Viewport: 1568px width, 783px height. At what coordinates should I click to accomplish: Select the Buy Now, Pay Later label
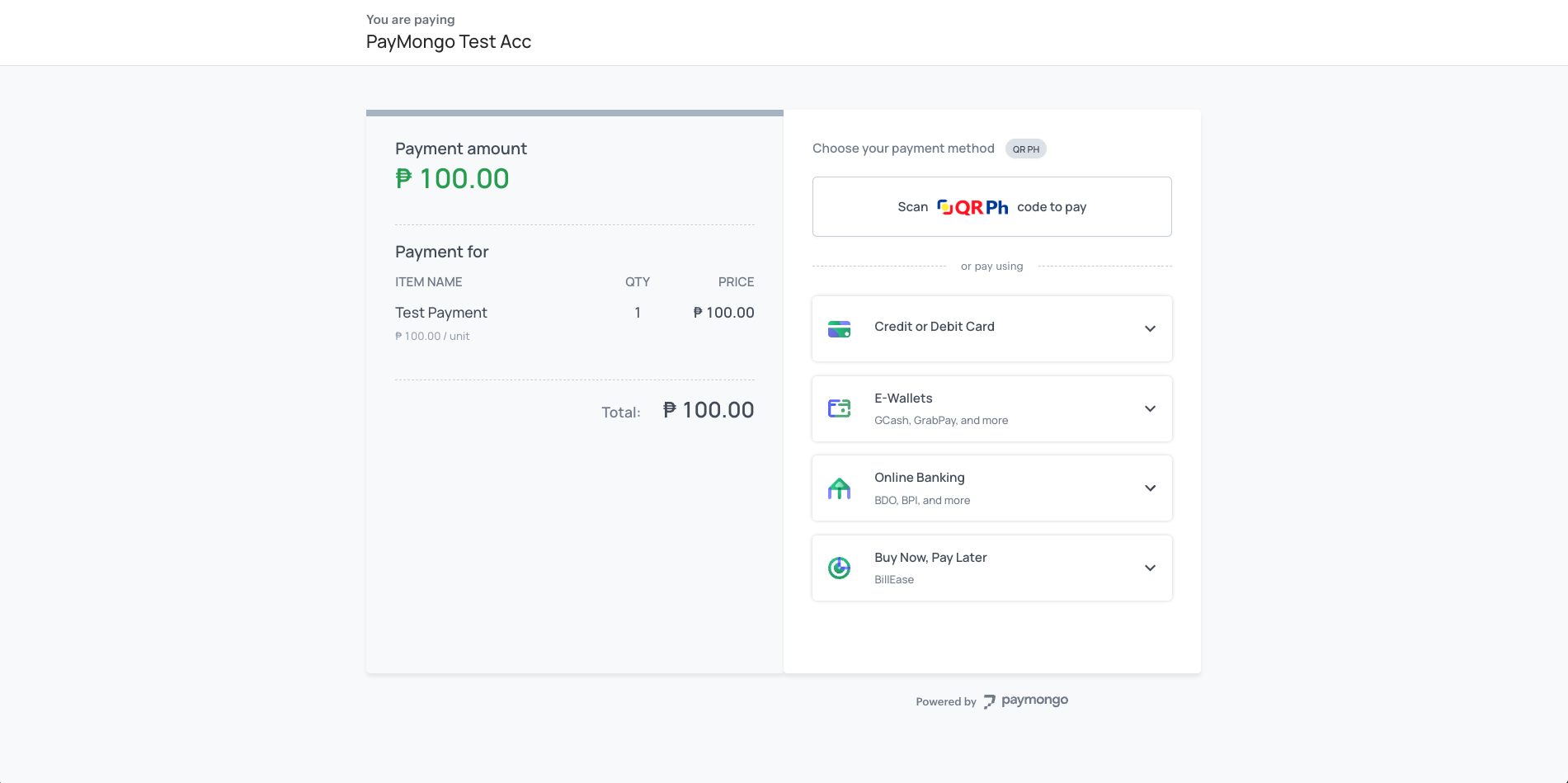click(930, 558)
